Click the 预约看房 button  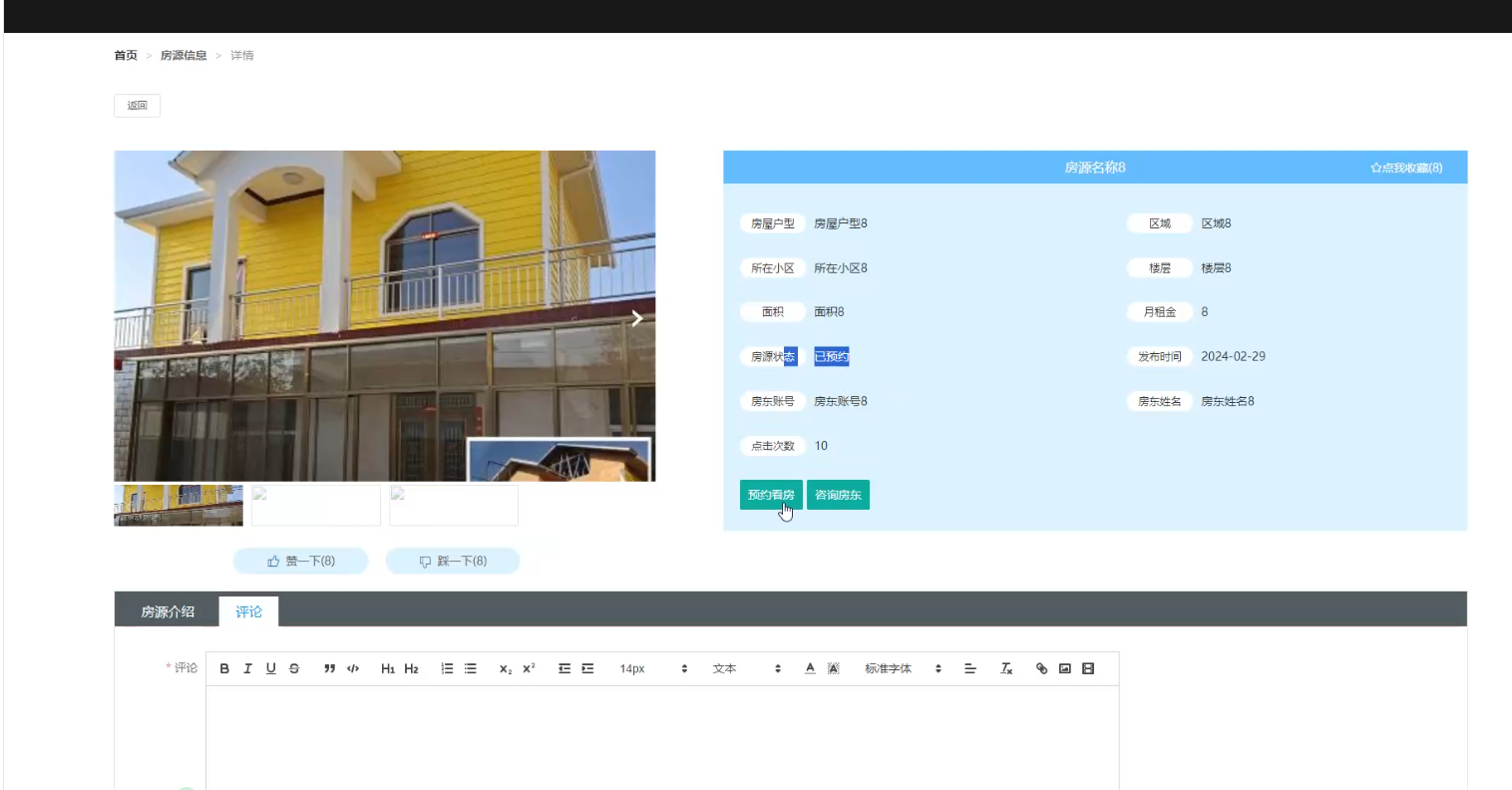[x=769, y=494]
